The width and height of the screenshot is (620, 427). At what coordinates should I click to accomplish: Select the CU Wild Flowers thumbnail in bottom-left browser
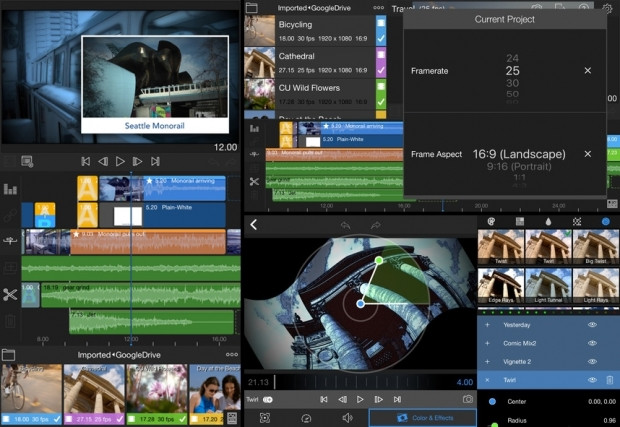tap(157, 394)
